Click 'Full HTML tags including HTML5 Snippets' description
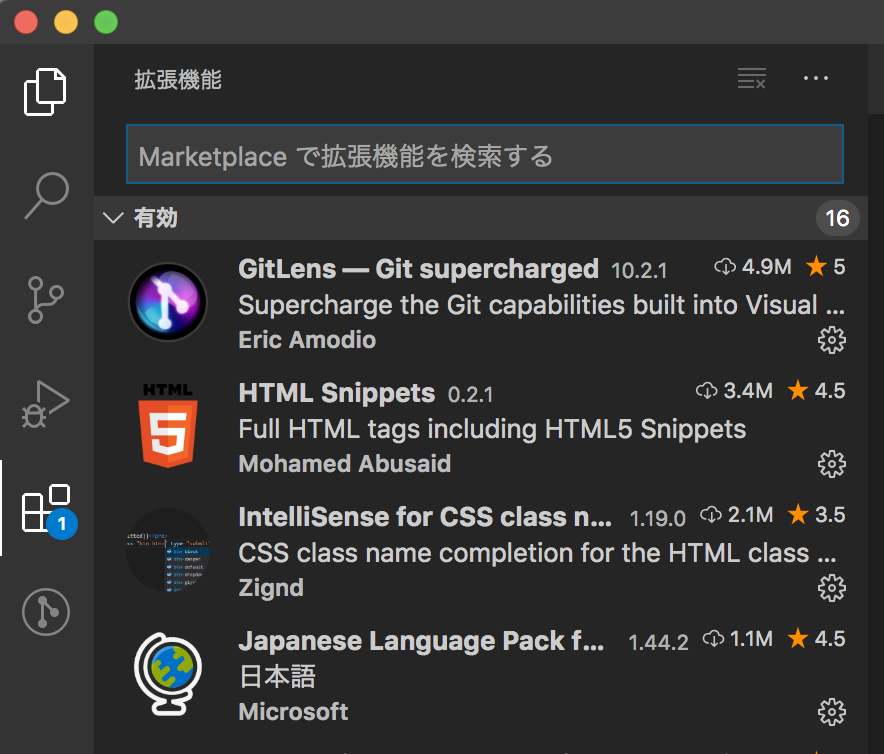 pyautogui.click(x=492, y=429)
